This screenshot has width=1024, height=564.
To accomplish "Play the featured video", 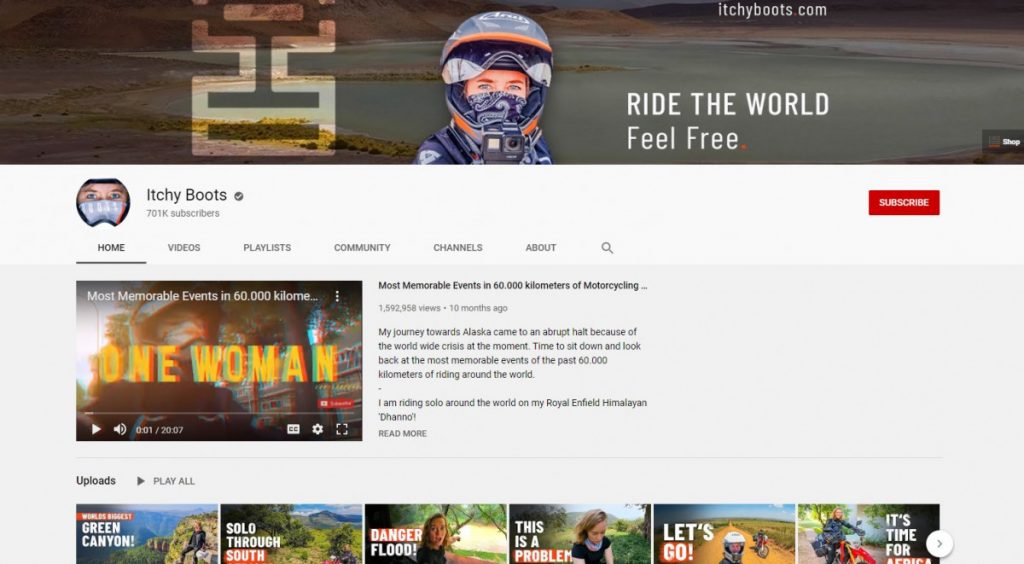I will click(96, 429).
